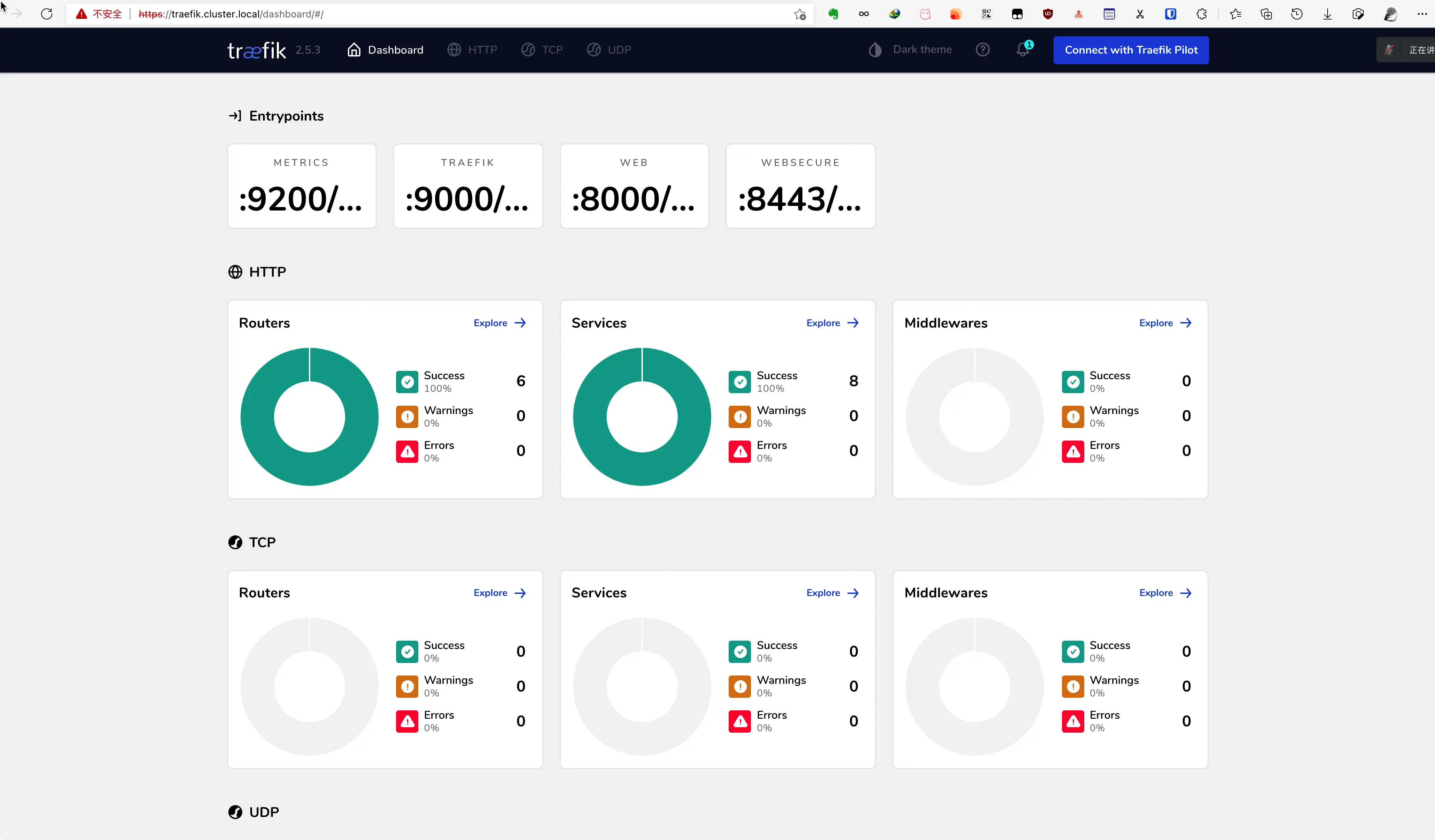Click the Traefik logo in the header

click(x=256, y=49)
